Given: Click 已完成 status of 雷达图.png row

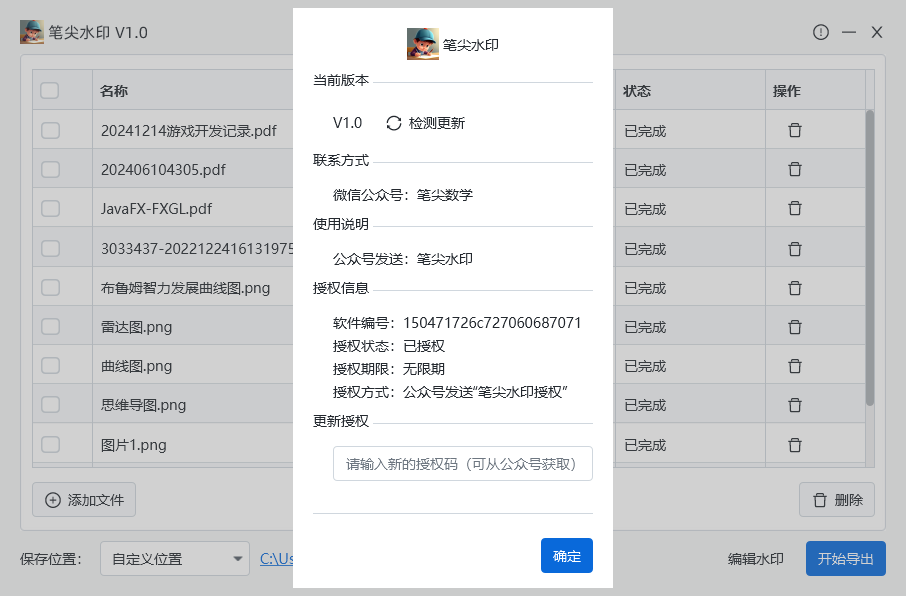Looking at the screenshot, I should tap(645, 327).
